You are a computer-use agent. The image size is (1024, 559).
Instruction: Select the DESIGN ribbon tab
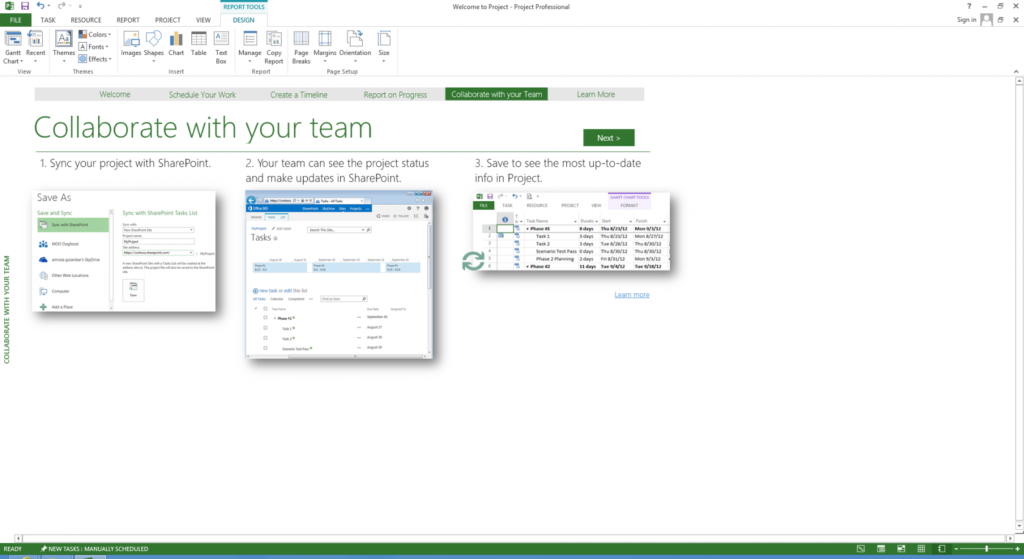[x=244, y=20]
